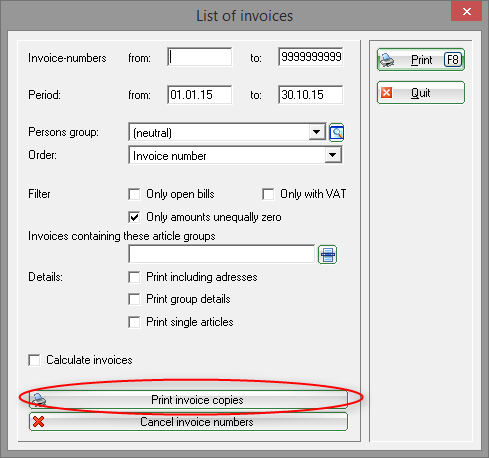489x458 pixels.
Task: Toggle Only with VAT checkbox
Action: point(268,194)
